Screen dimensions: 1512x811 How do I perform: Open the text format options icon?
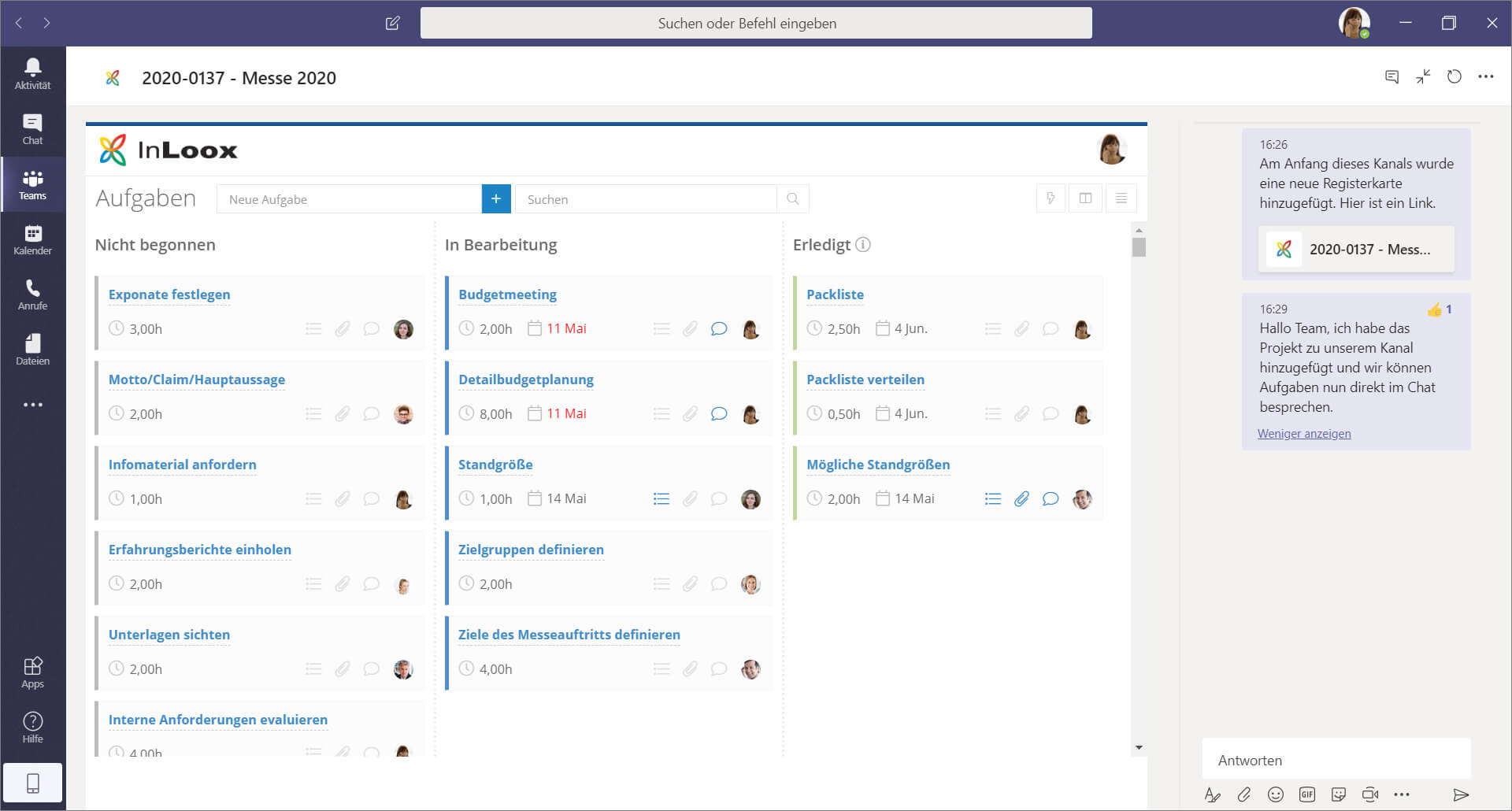(1213, 794)
